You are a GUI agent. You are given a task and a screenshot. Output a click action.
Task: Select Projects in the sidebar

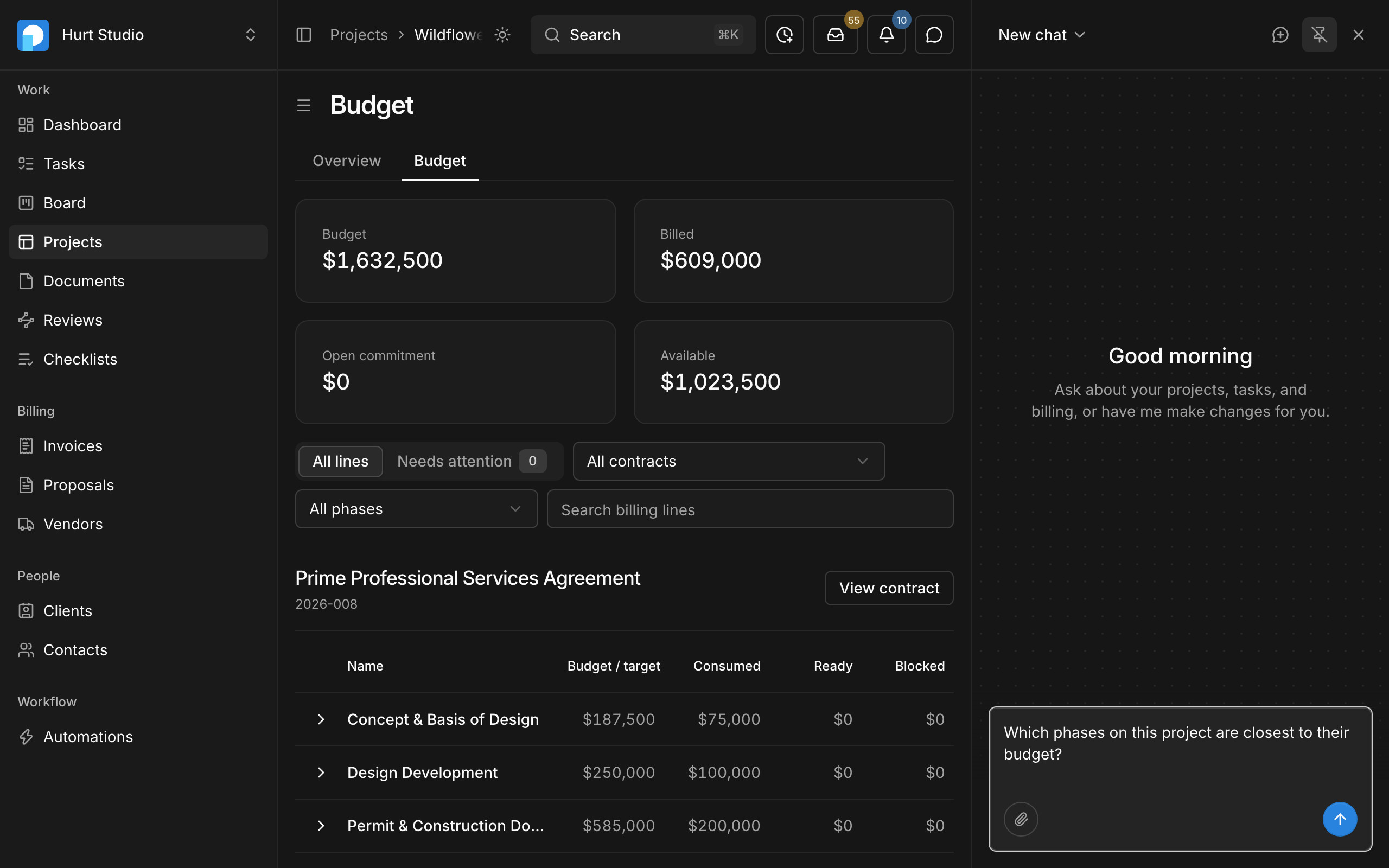(138, 242)
